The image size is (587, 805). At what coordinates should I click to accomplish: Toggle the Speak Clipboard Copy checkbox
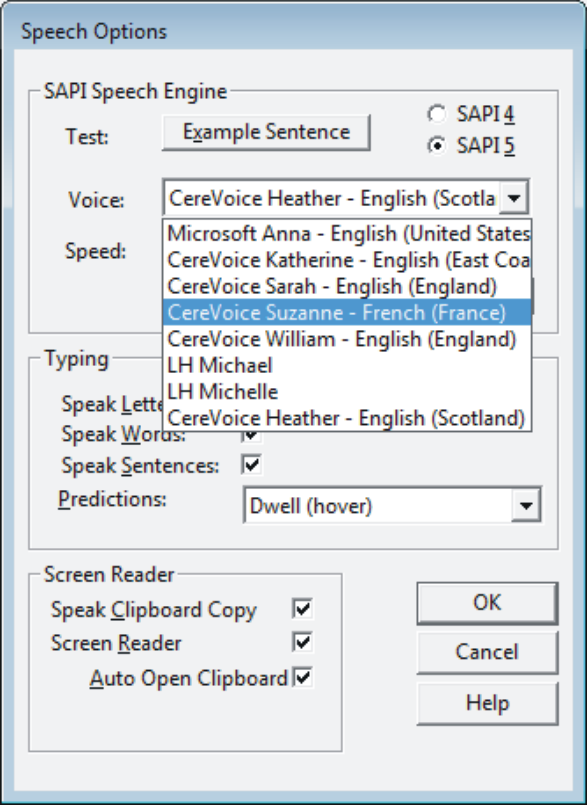[x=302, y=609]
